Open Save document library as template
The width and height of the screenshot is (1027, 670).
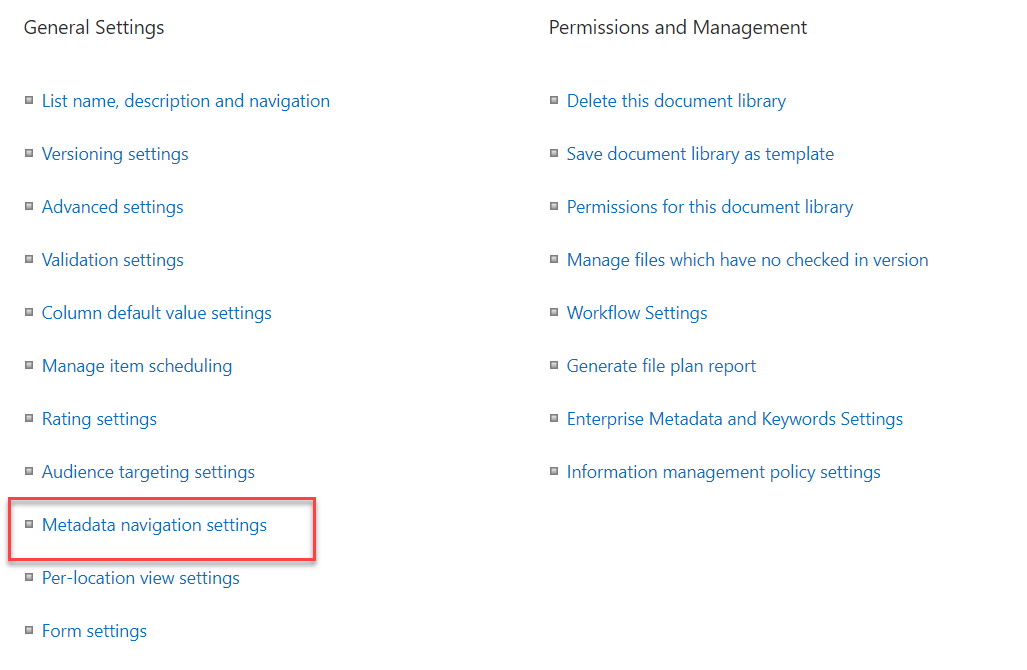[700, 153]
